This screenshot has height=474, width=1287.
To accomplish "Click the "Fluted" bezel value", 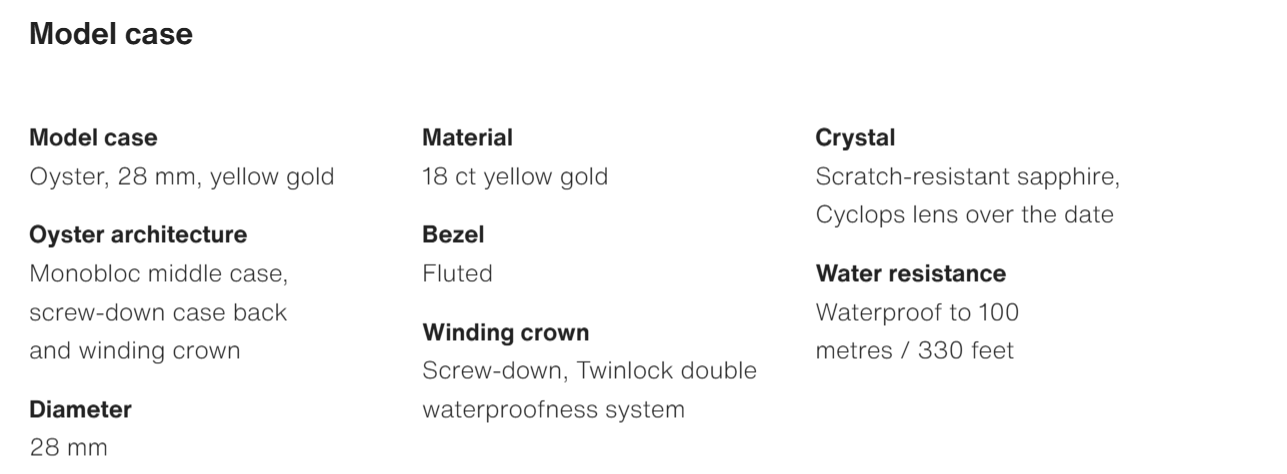I will coord(457,273).
